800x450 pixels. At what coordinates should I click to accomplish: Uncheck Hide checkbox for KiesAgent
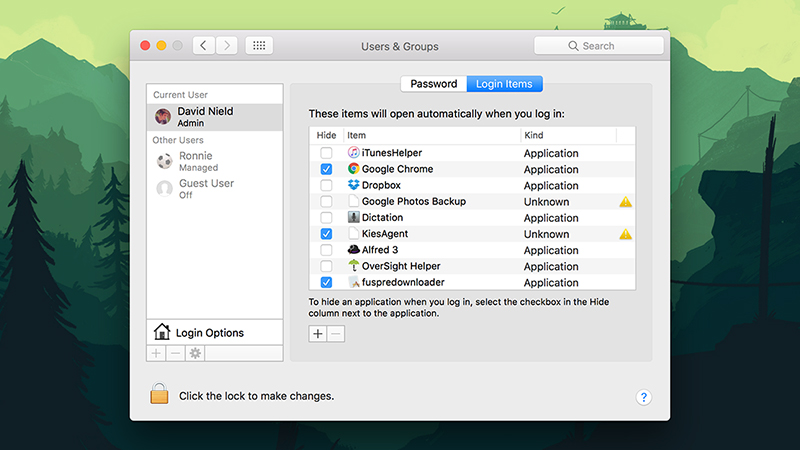(326, 234)
